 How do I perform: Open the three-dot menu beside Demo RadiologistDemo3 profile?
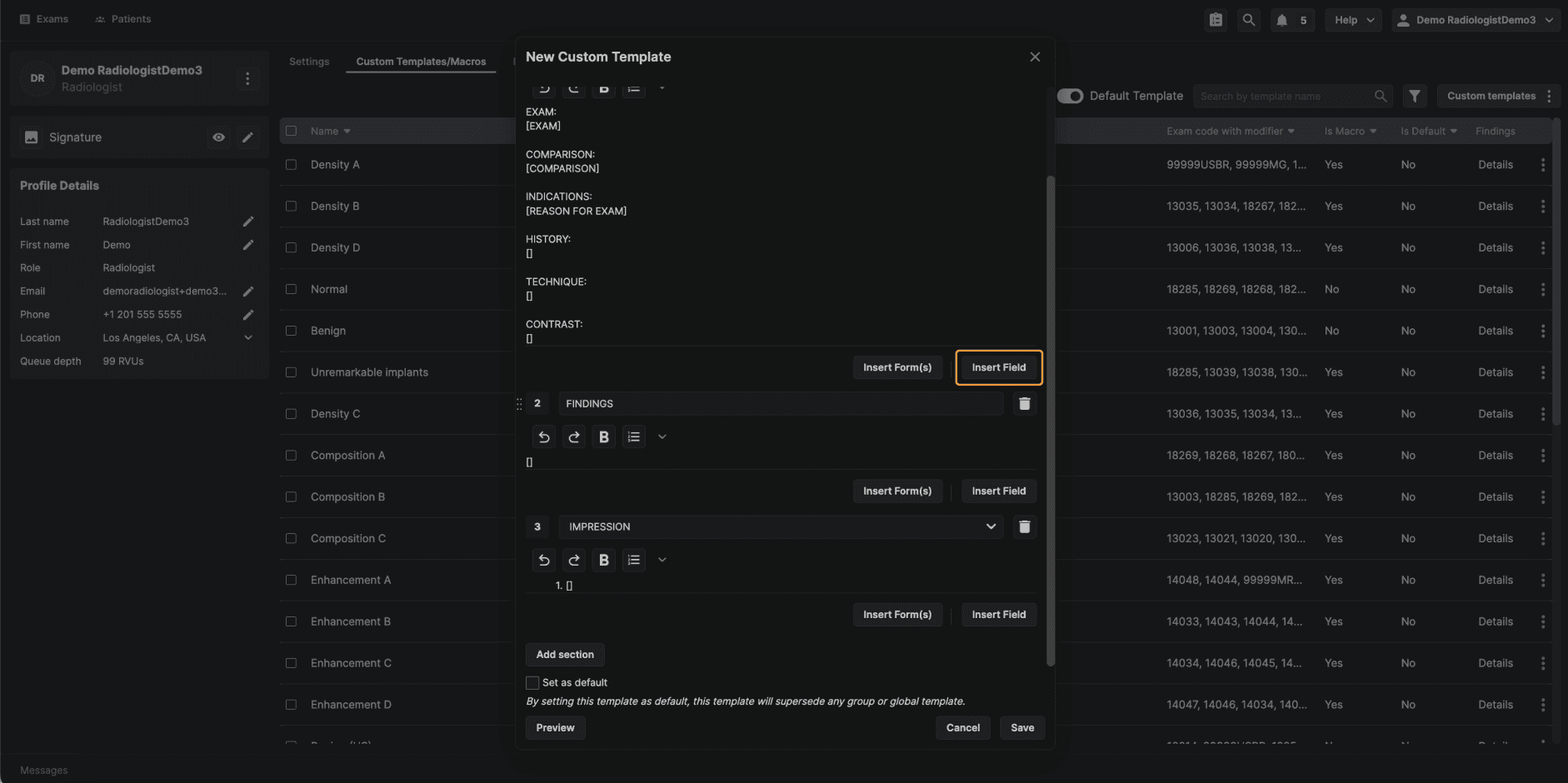click(247, 78)
